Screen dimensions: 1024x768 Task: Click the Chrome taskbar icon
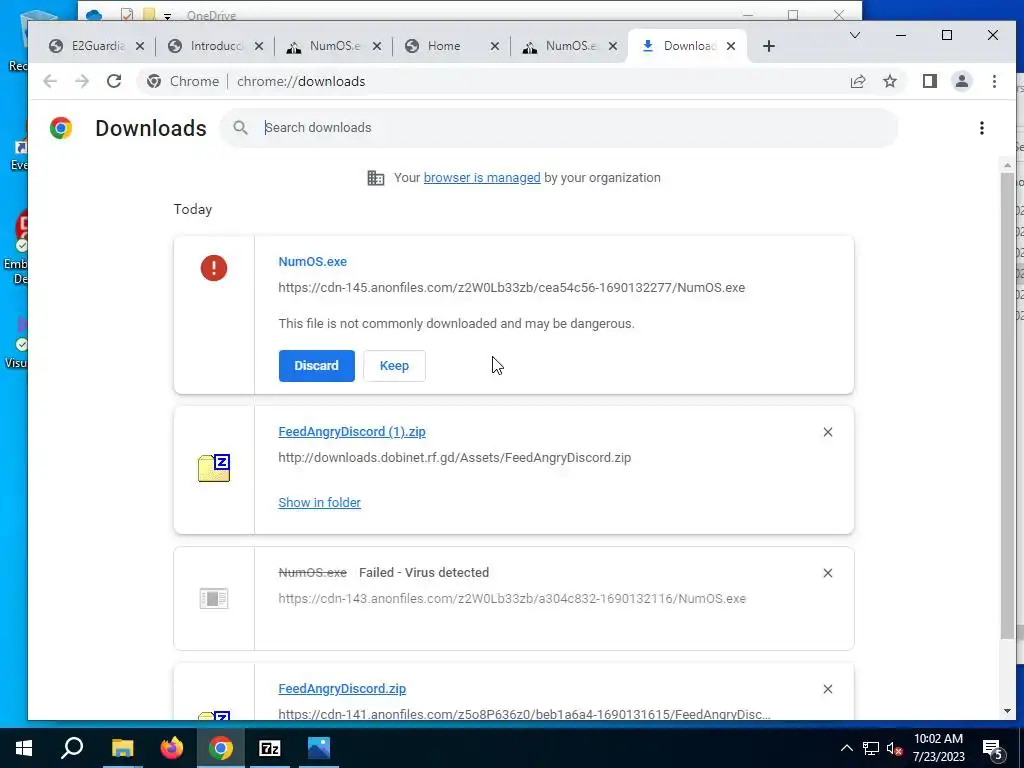(x=221, y=748)
